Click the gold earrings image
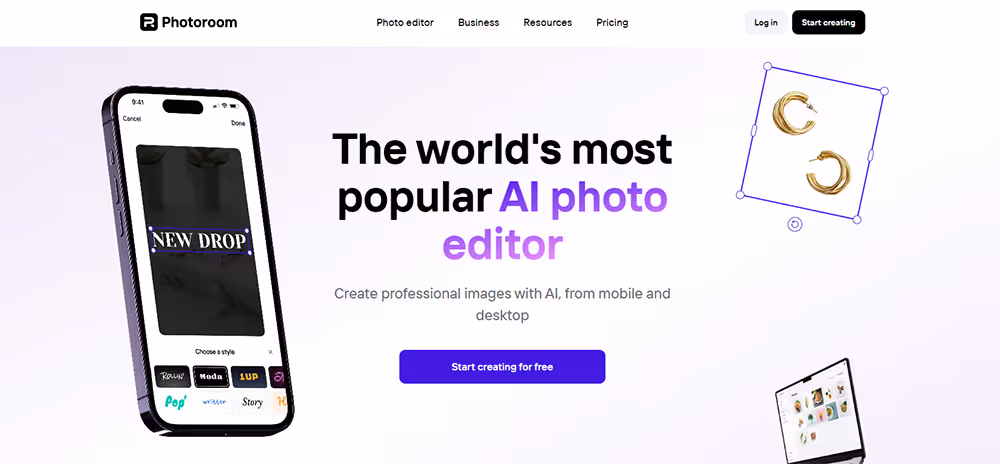 [811, 143]
